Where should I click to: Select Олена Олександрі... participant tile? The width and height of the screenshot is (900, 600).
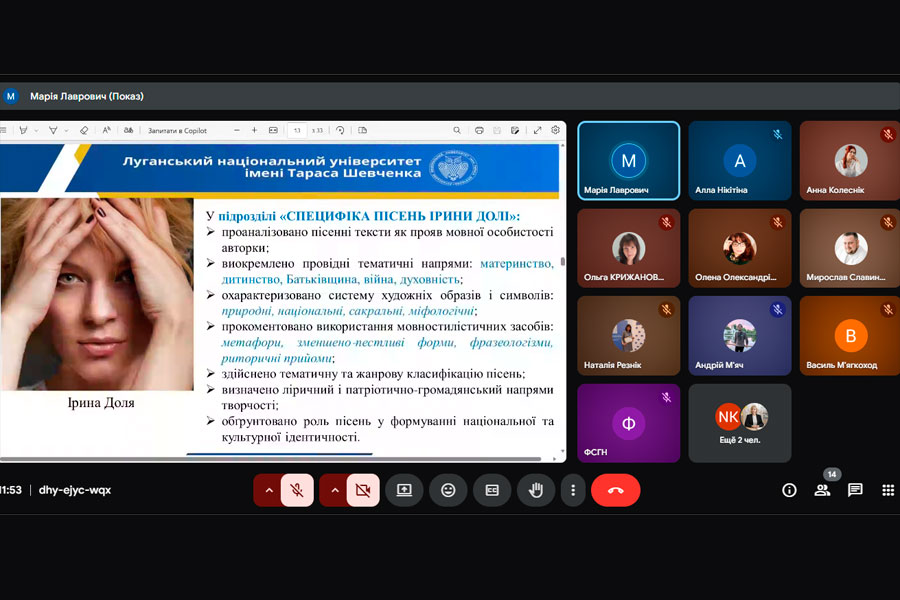[740, 248]
